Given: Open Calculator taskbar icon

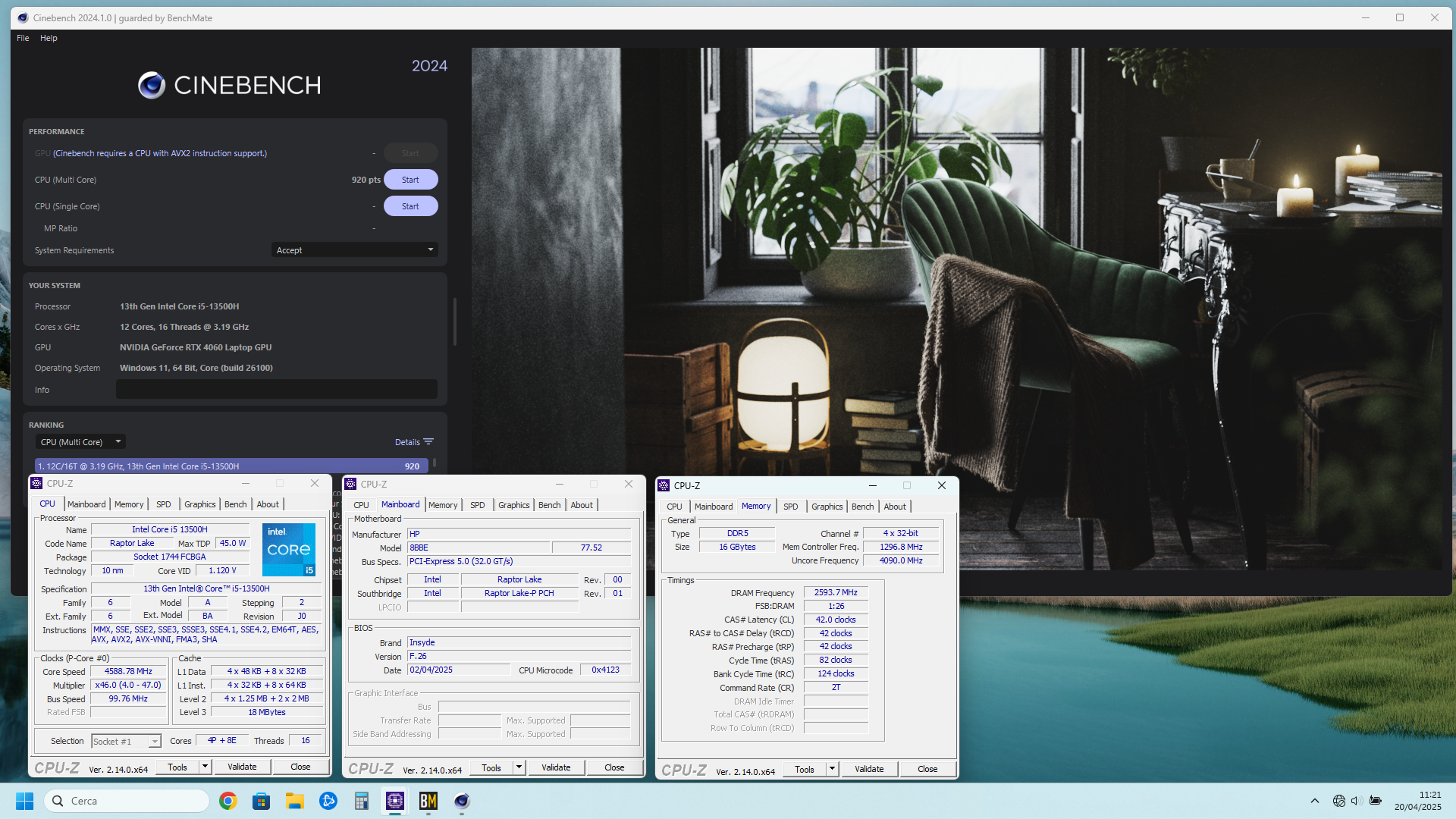Looking at the screenshot, I should point(361,801).
